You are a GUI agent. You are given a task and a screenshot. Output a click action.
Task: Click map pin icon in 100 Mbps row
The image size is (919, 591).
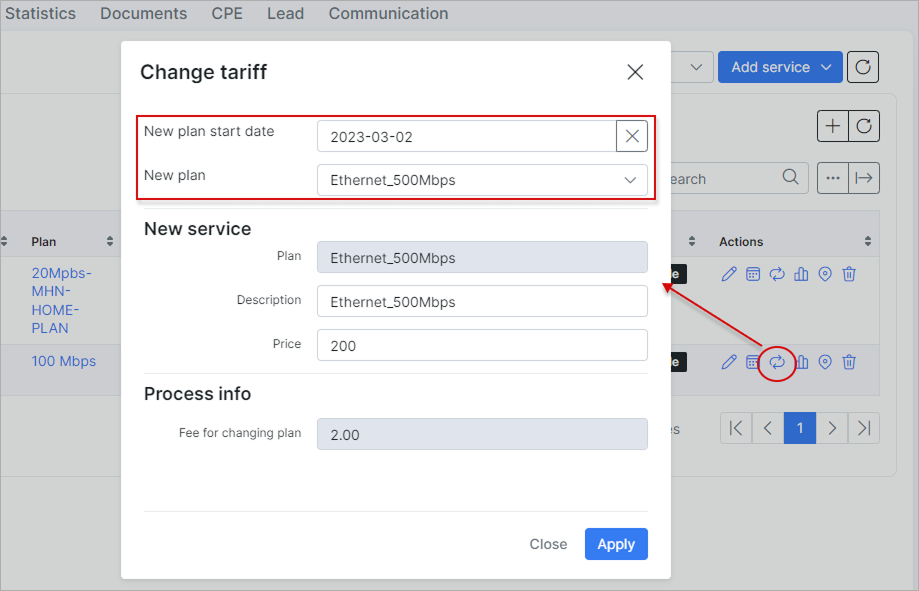825,362
